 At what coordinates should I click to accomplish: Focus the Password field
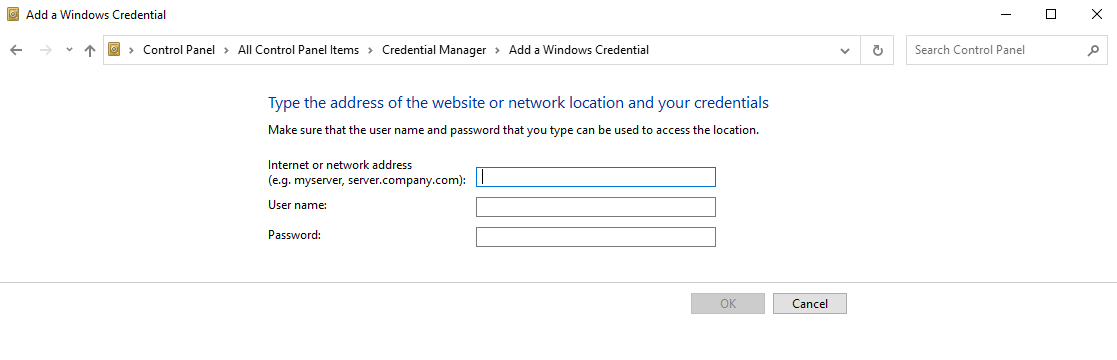(x=596, y=237)
